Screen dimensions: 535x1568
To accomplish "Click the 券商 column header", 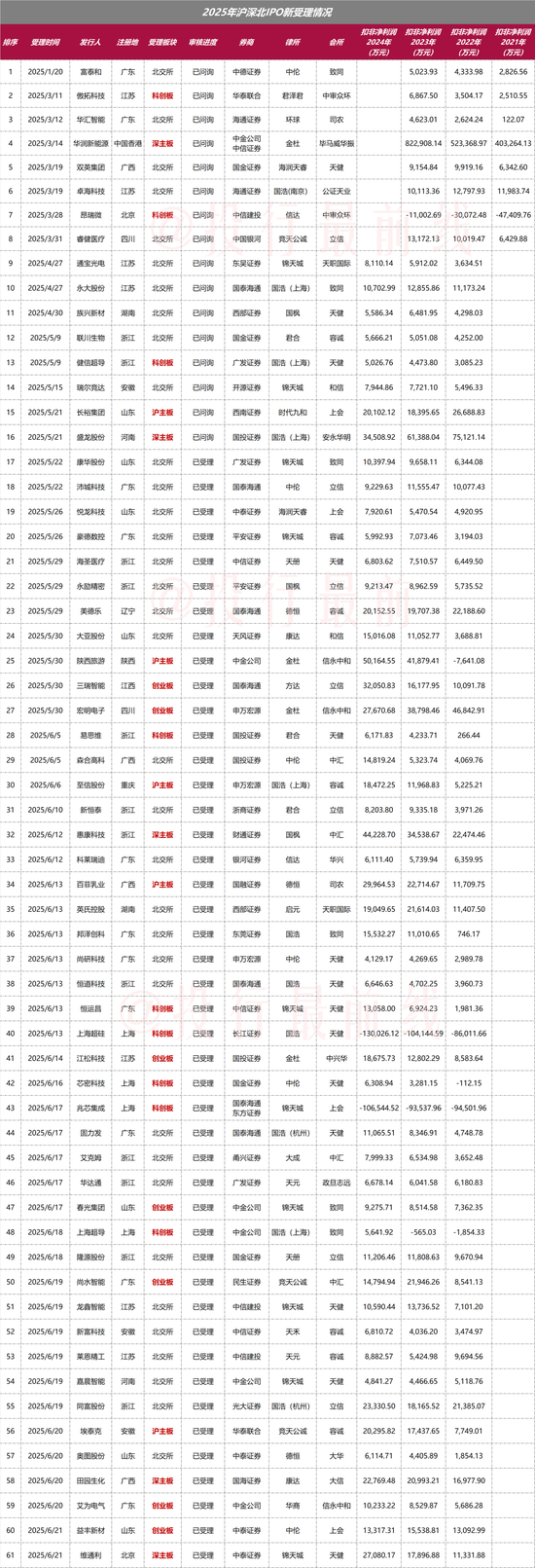I will 247,43.
